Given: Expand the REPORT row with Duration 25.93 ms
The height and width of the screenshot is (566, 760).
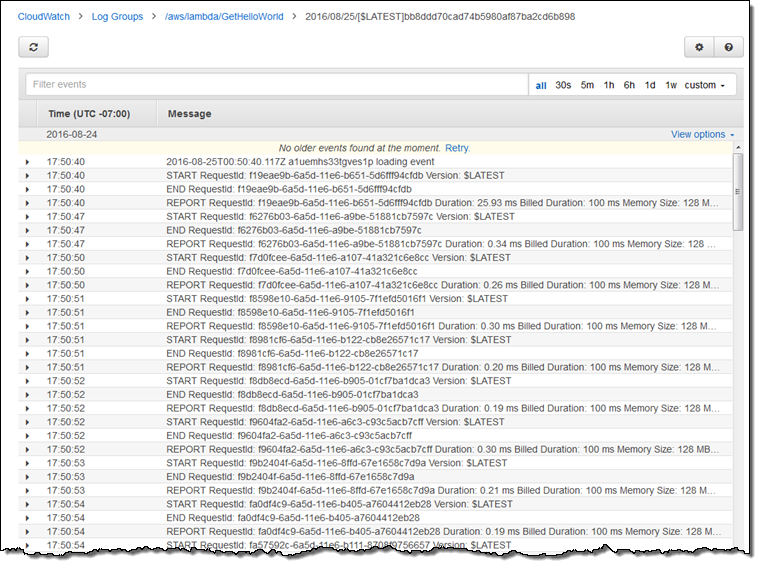Looking at the screenshot, I should (27, 202).
